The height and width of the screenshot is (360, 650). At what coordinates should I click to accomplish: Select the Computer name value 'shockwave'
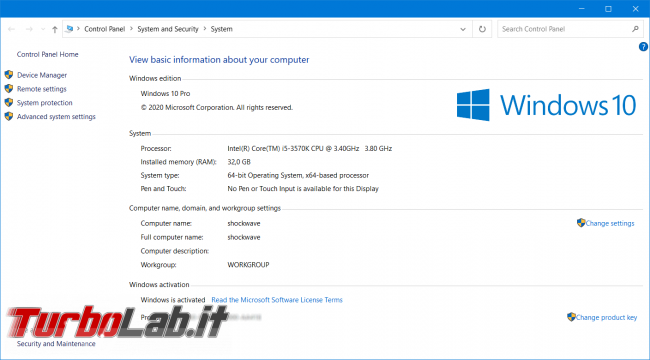tap(244, 223)
